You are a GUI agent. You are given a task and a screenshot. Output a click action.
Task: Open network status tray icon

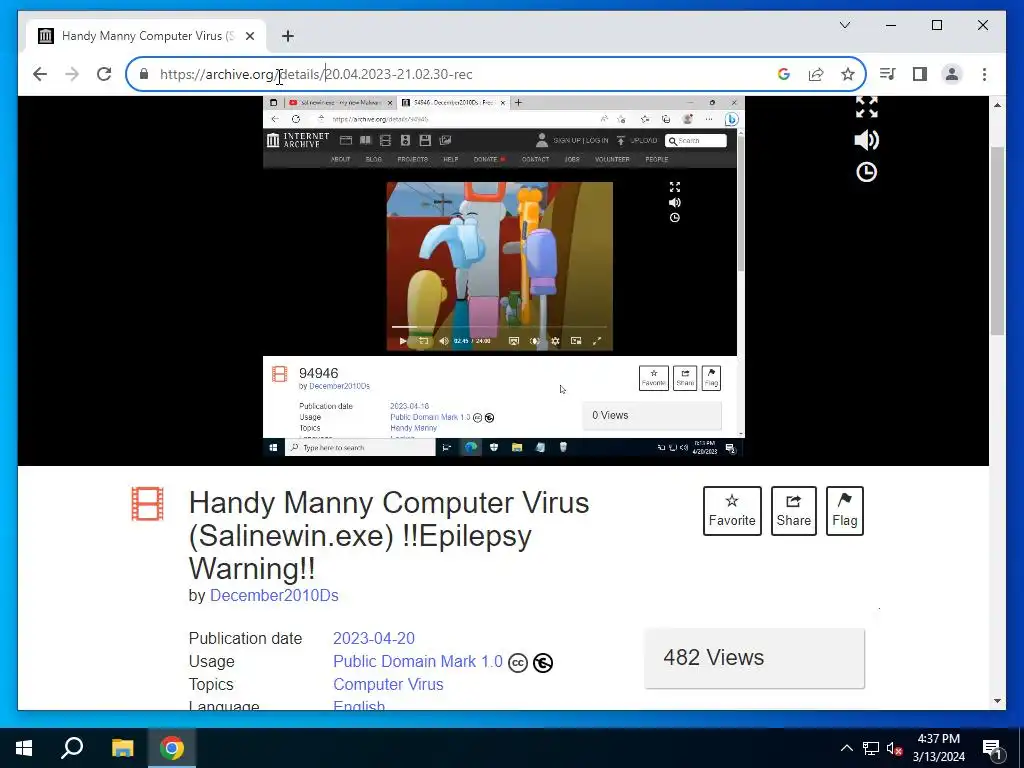pyautogui.click(x=871, y=748)
